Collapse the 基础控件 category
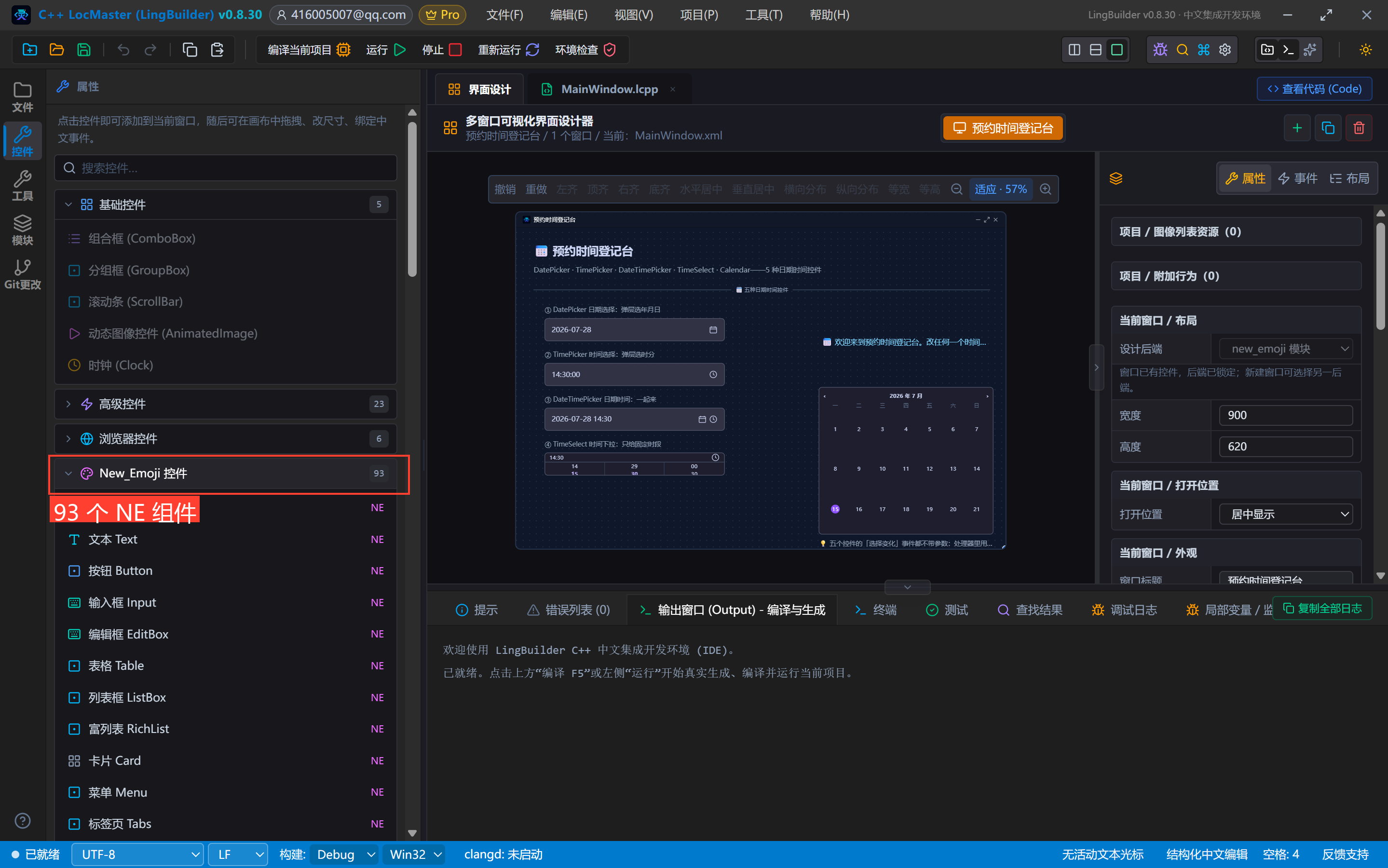 (226, 204)
